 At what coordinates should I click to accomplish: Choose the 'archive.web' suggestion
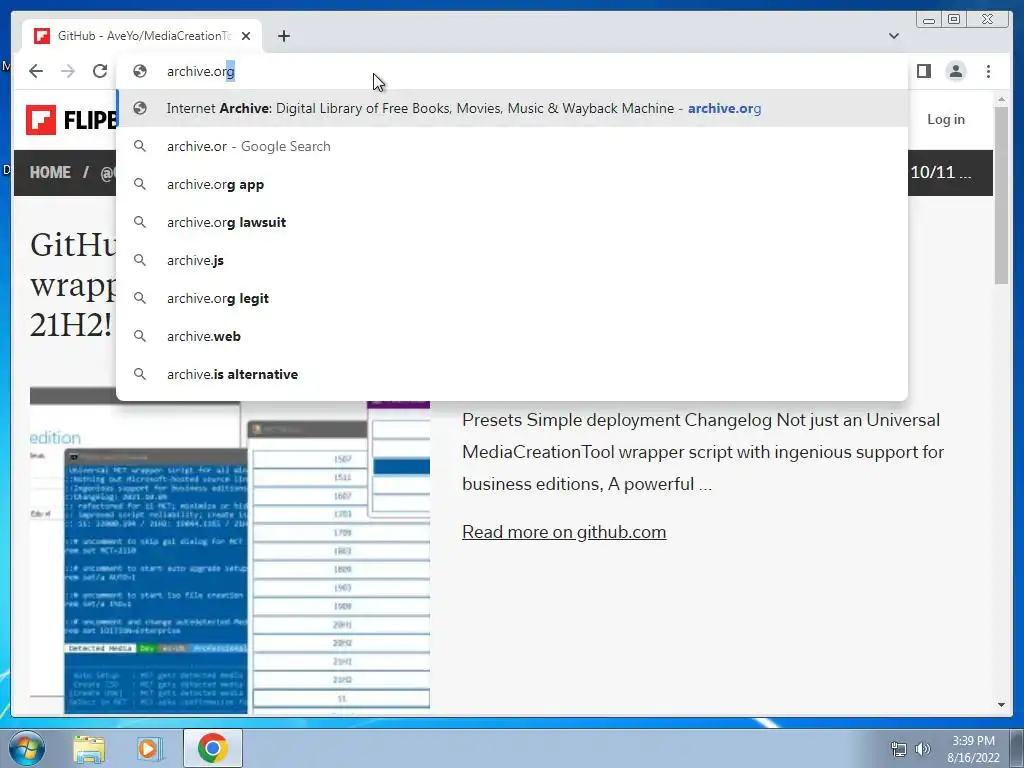click(511, 336)
